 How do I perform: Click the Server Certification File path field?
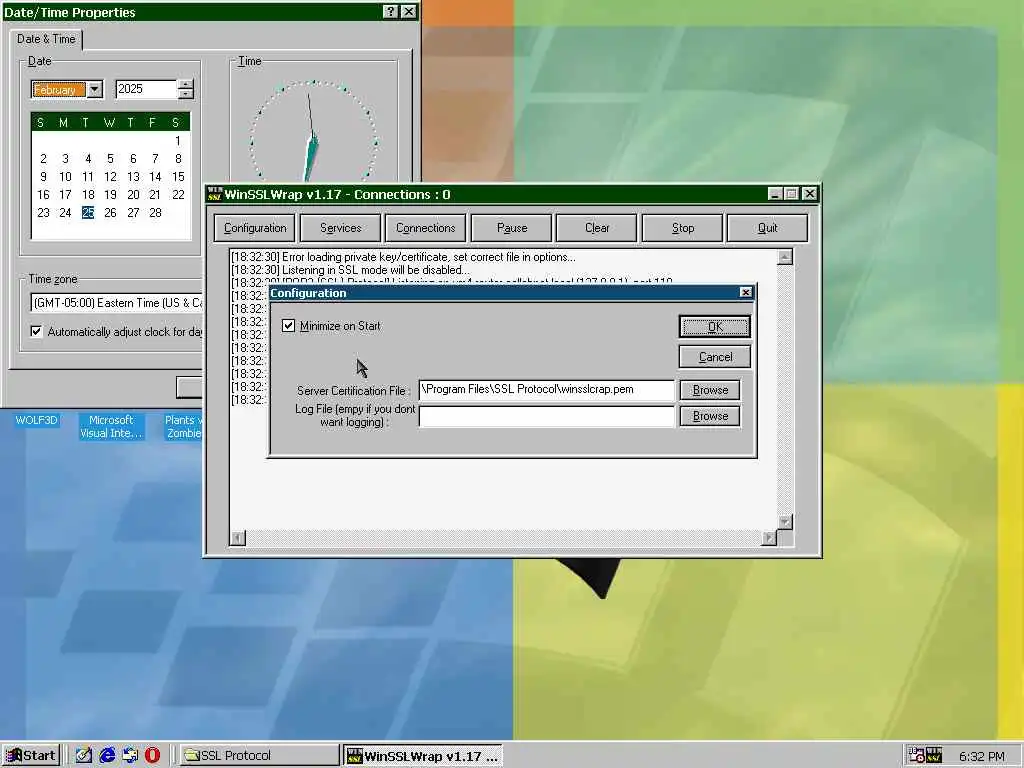point(547,390)
